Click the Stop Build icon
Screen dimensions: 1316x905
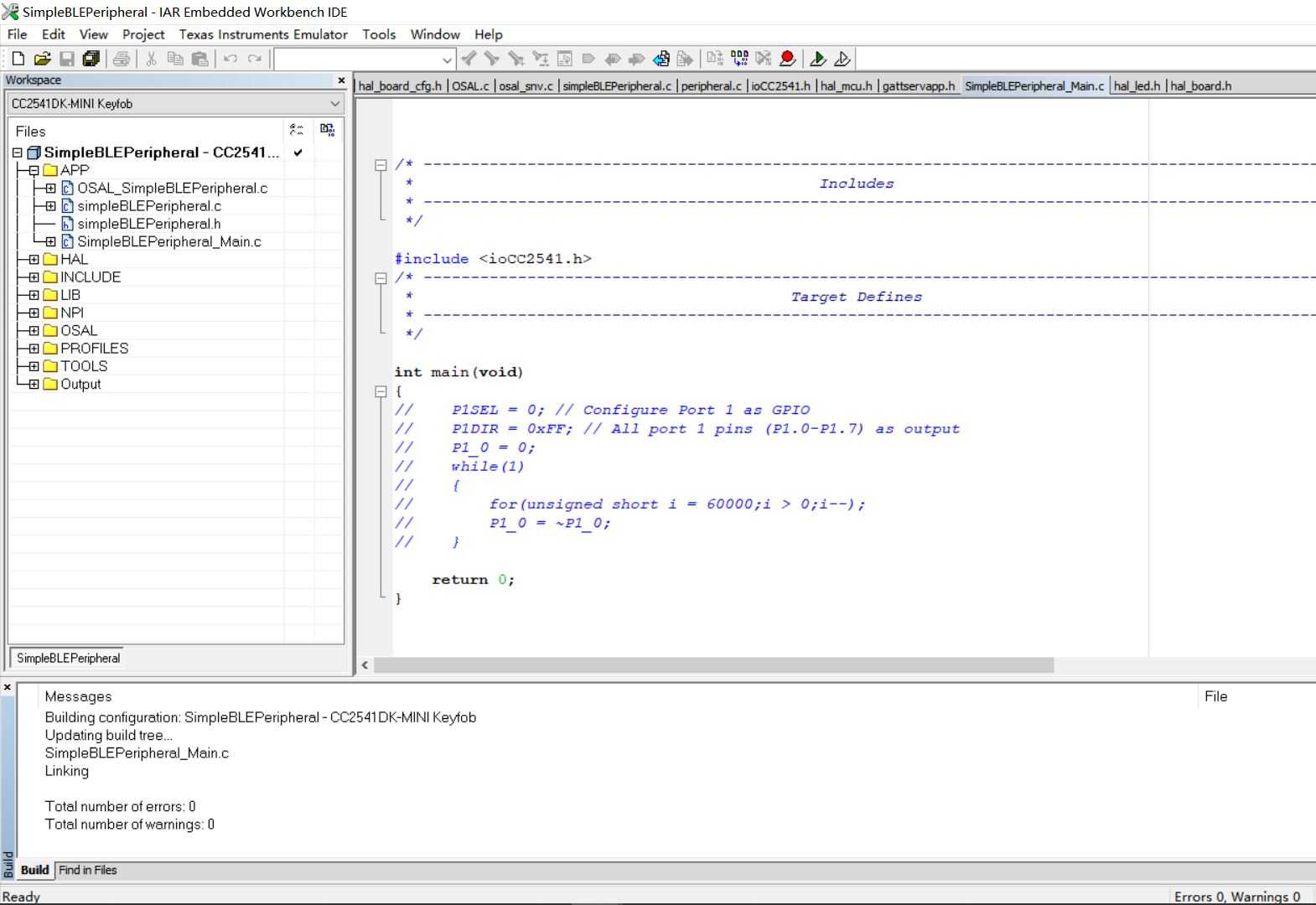(764, 59)
